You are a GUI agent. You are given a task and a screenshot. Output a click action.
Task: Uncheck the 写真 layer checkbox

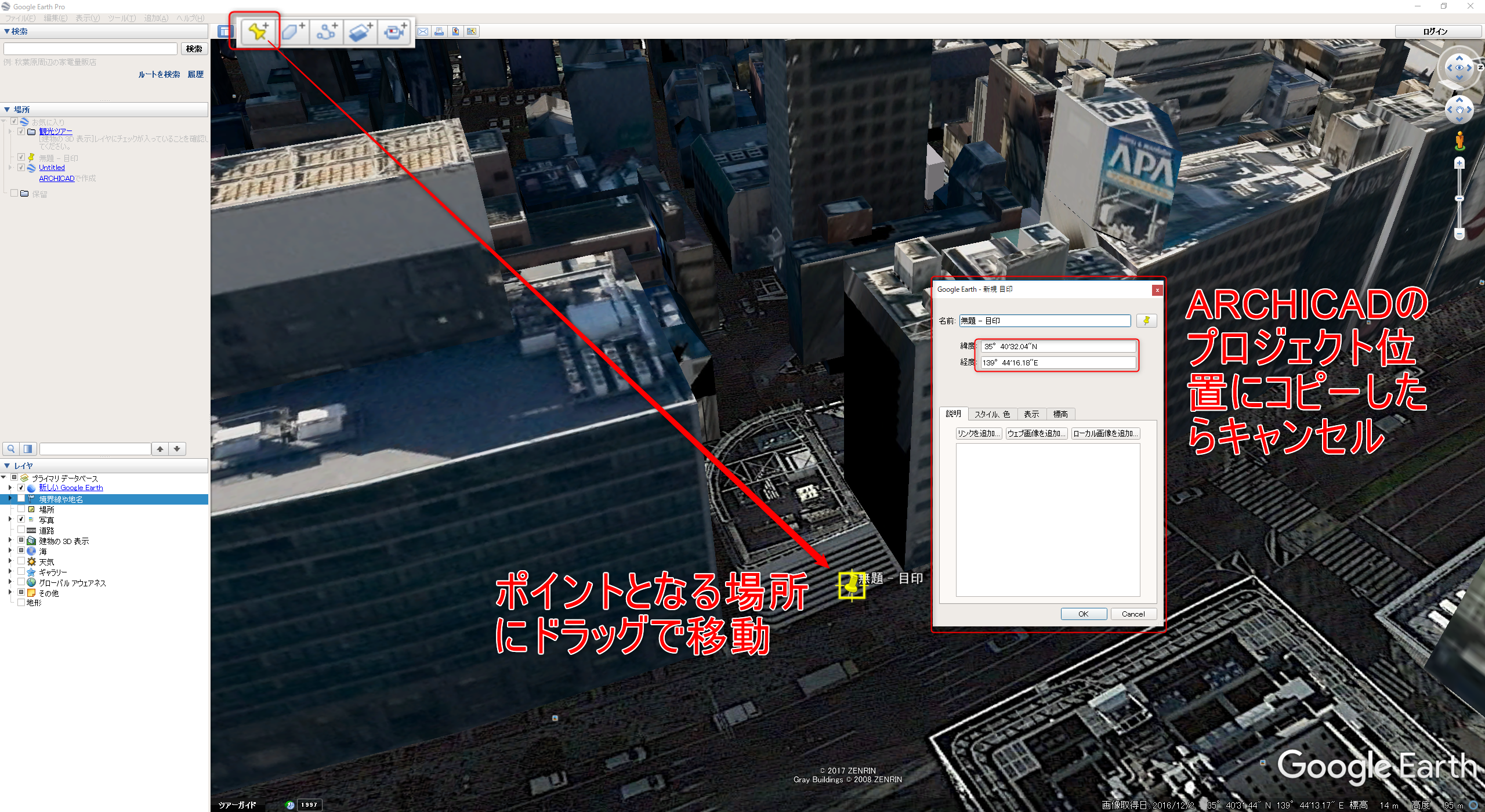coord(21,520)
